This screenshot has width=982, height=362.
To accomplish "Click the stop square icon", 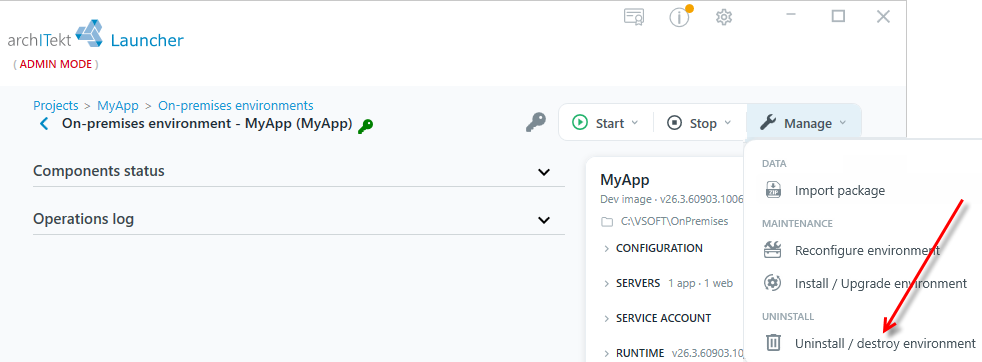I will pyautogui.click(x=674, y=123).
